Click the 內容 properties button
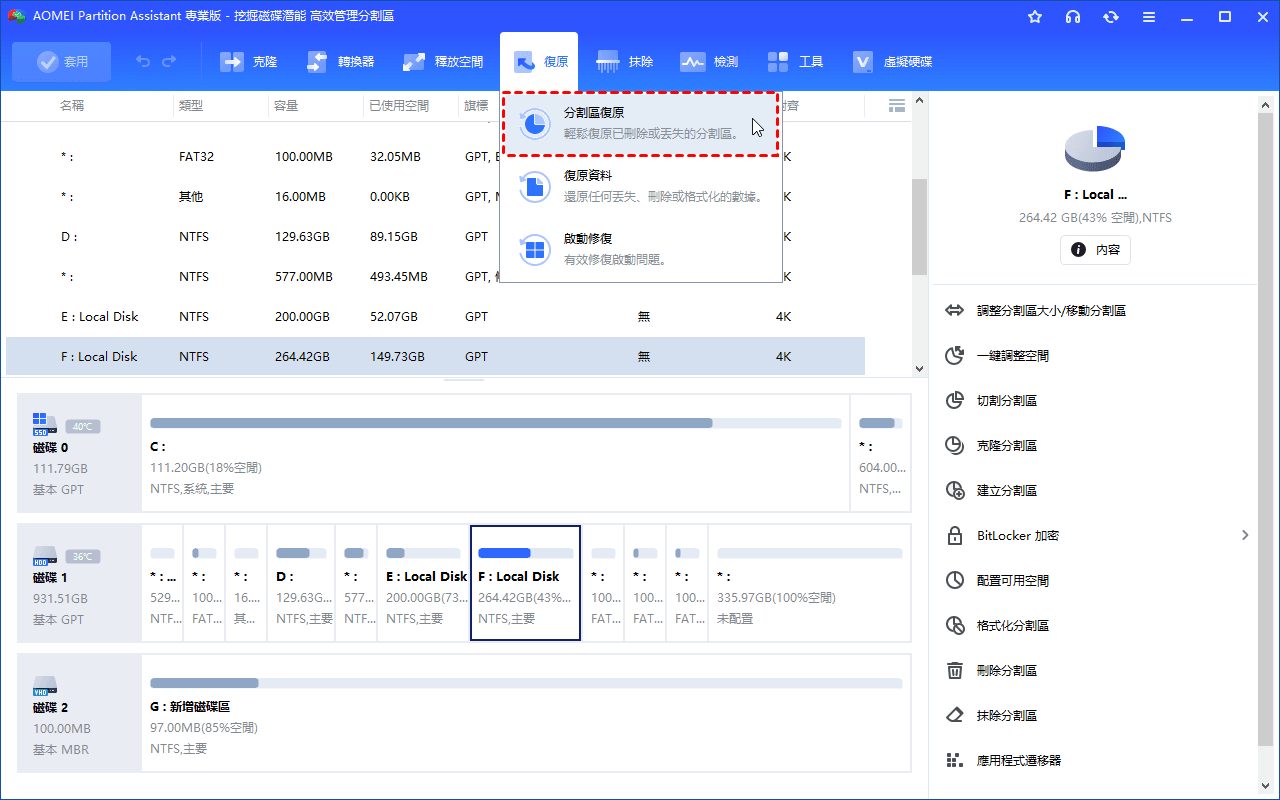The width and height of the screenshot is (1280, 800). click(1095, 250)
